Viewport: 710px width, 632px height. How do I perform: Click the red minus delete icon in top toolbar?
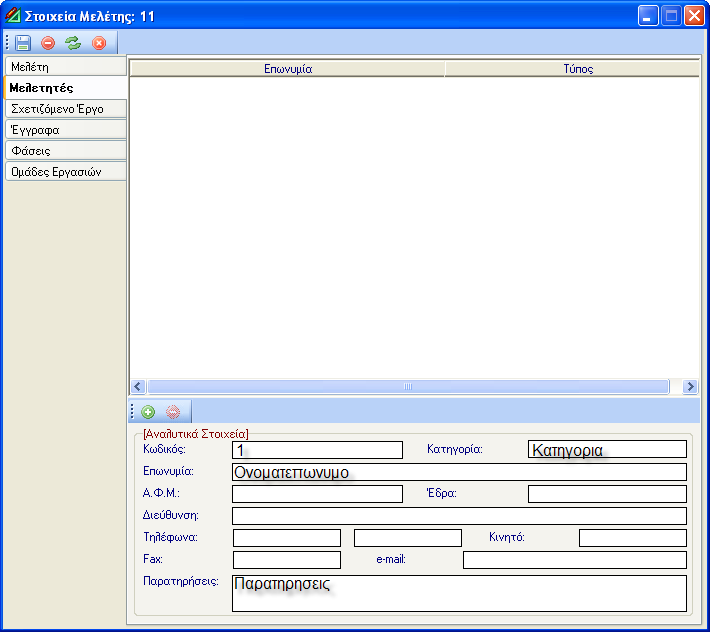pos(48,43)
